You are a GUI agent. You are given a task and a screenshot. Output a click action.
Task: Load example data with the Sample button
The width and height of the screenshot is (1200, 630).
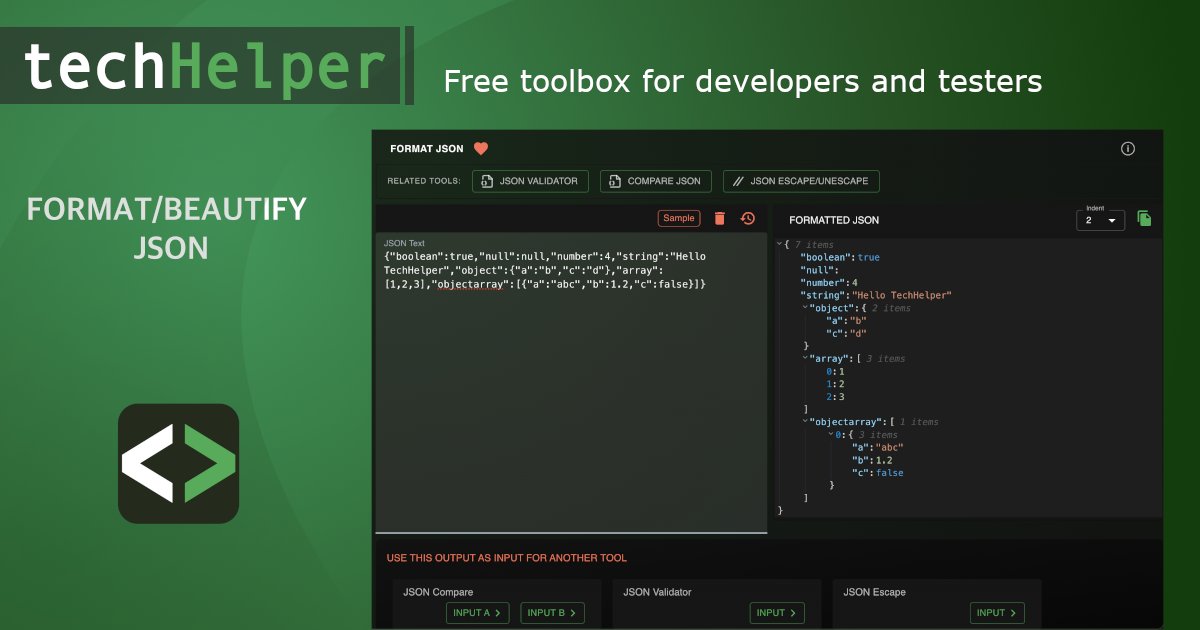point(678,218)
